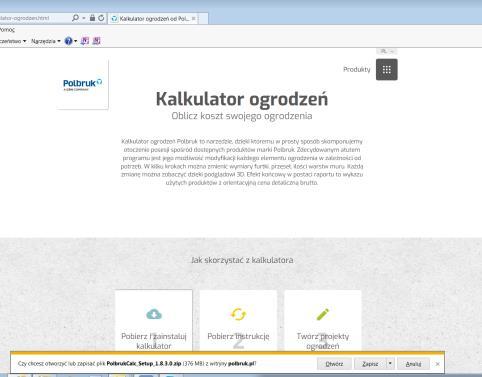Click the security lock icon

click(x=92, y=18)
